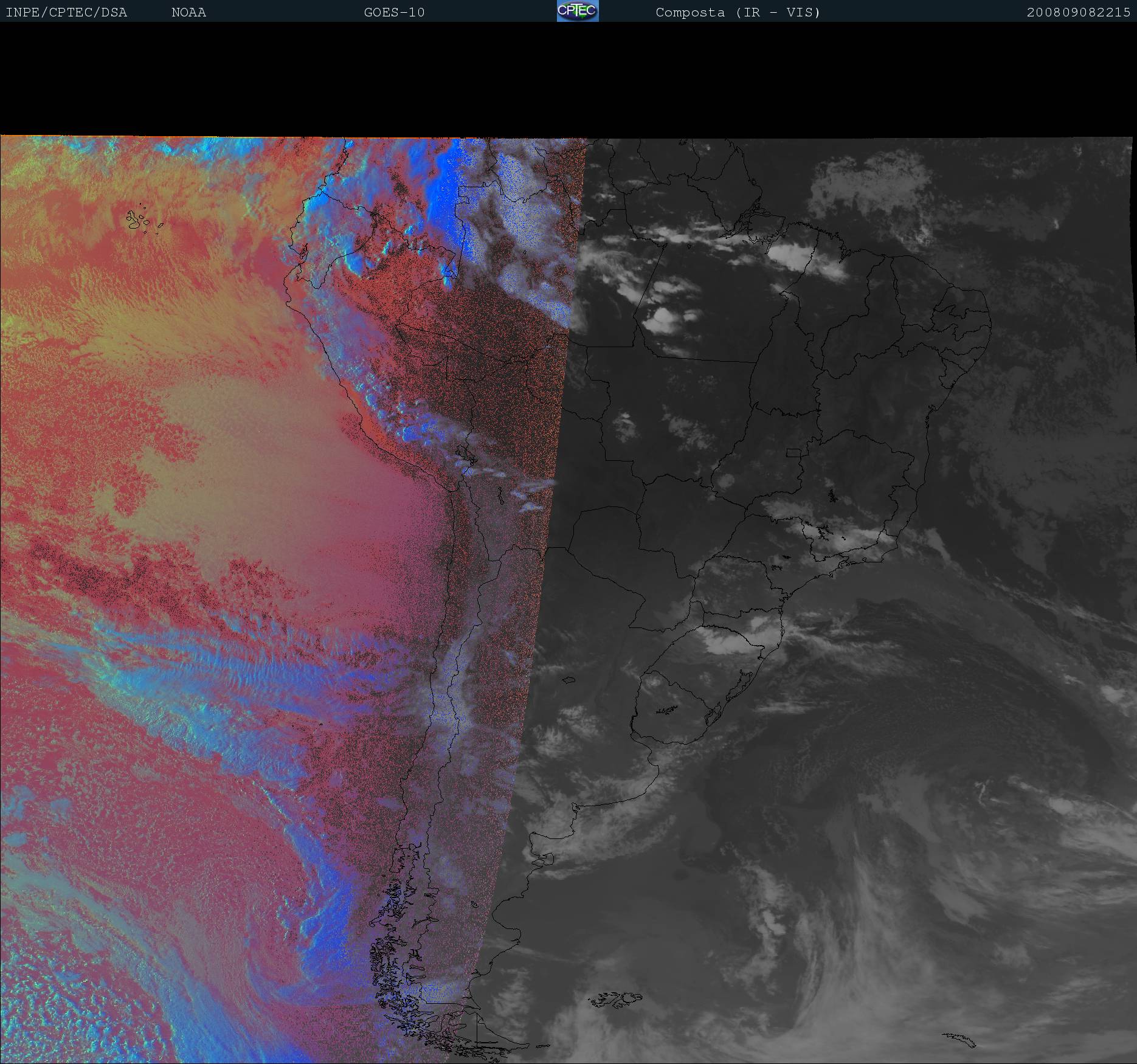This screenshot has width=1137, height=1064.
Task: Click the INPE/CPTEC/DSA header label
Action: click(66, 12)
